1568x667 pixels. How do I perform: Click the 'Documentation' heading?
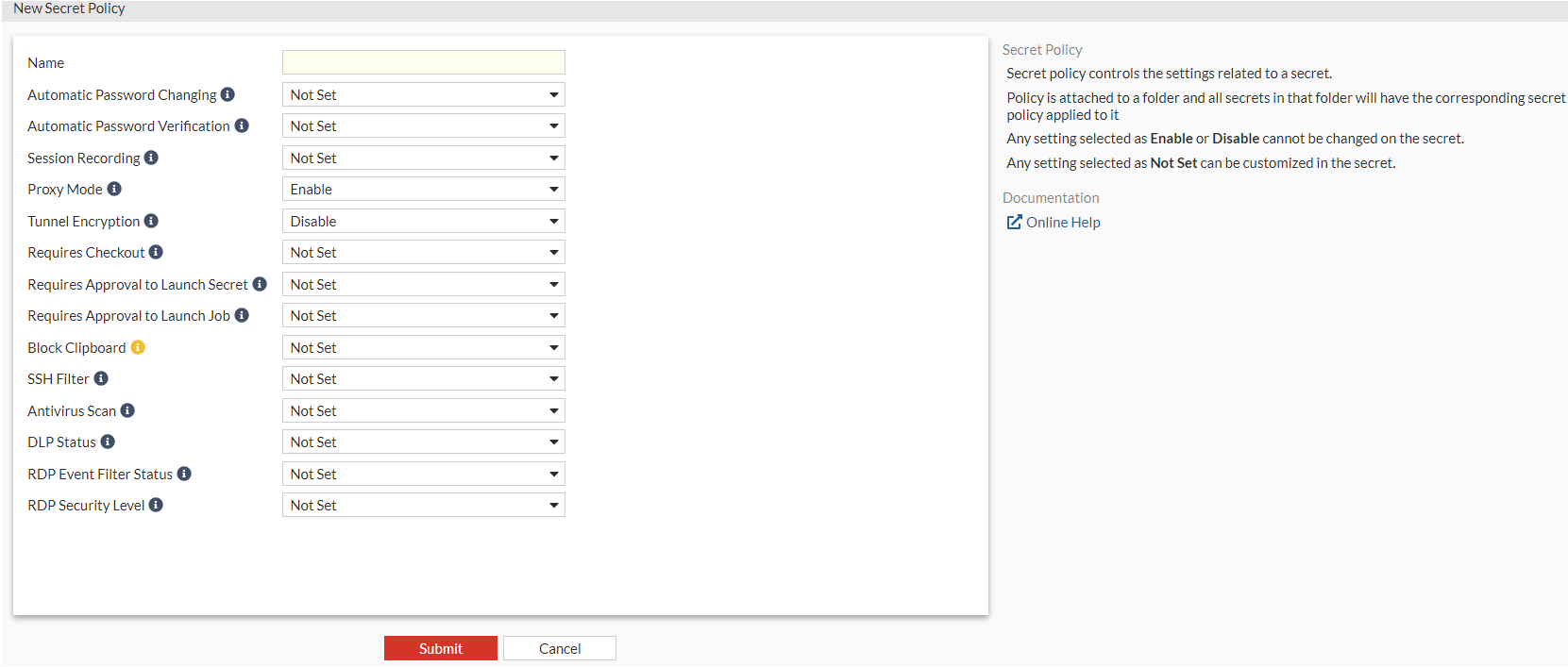[1051, 197]
